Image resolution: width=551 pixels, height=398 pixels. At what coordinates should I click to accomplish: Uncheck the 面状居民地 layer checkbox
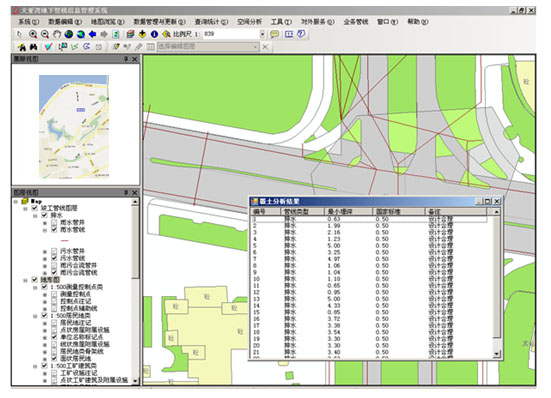point(54,358)
